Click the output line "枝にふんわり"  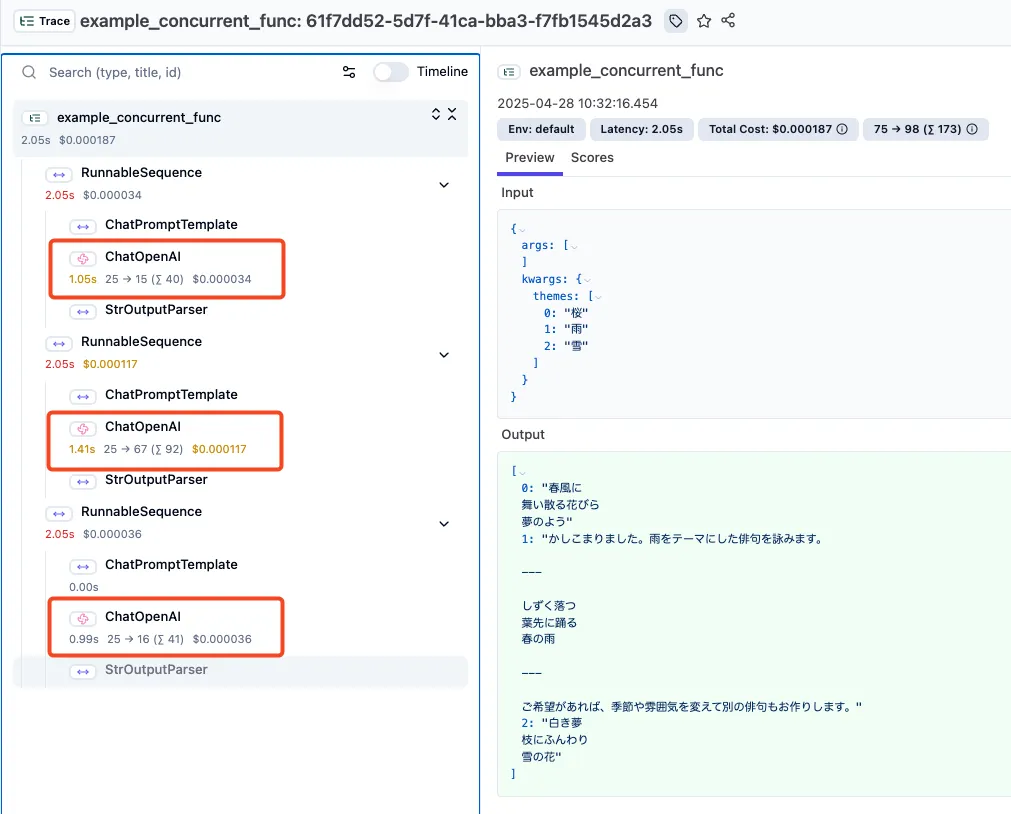(555, 740)
